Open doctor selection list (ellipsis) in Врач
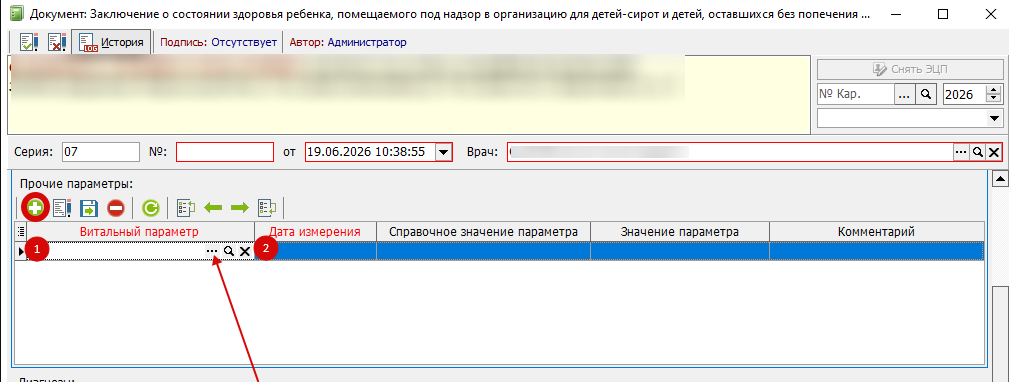The width and height of the screenshot is (1012, 382). (x=961, y=152)
